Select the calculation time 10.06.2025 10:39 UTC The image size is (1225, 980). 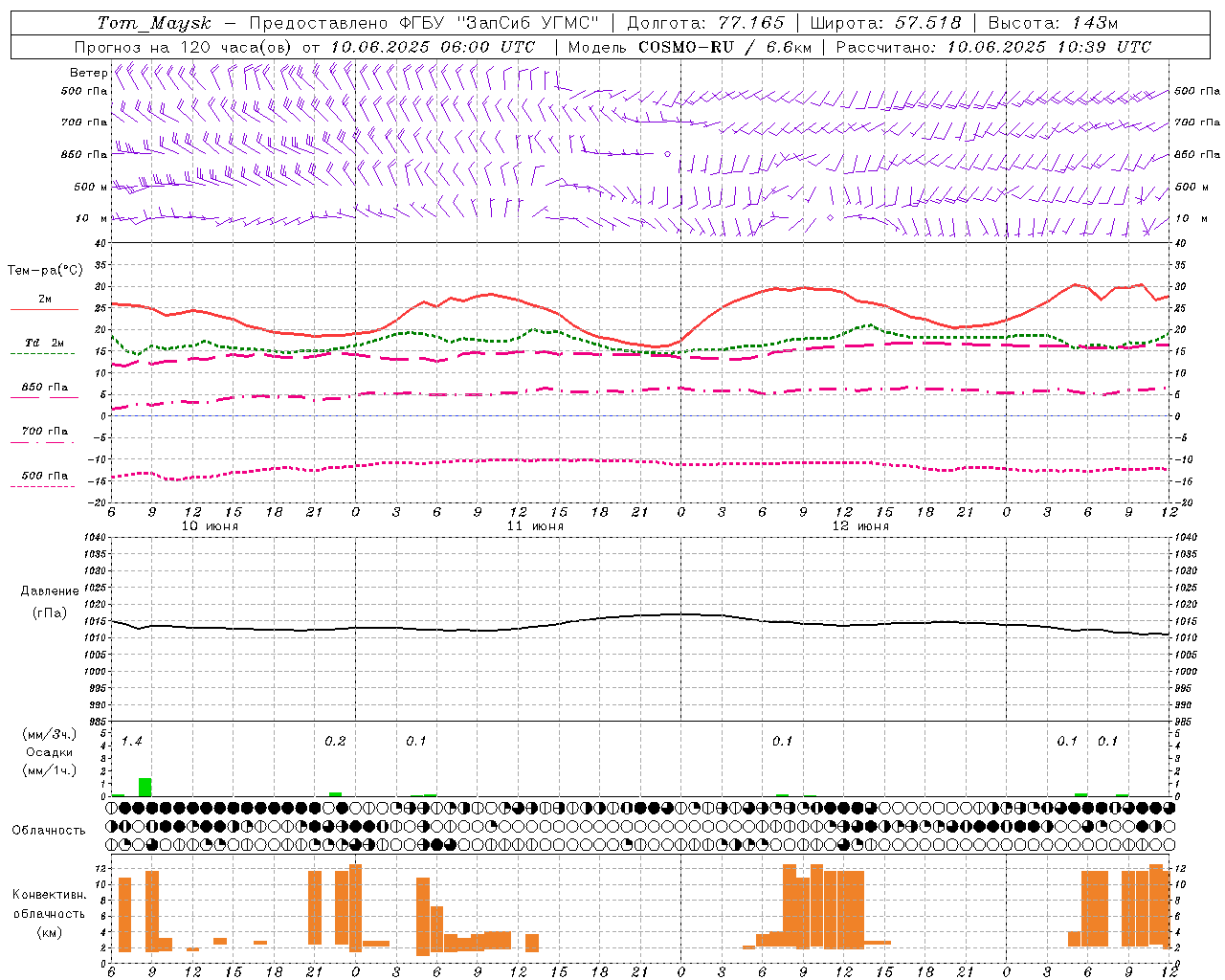coord(1049,47)
